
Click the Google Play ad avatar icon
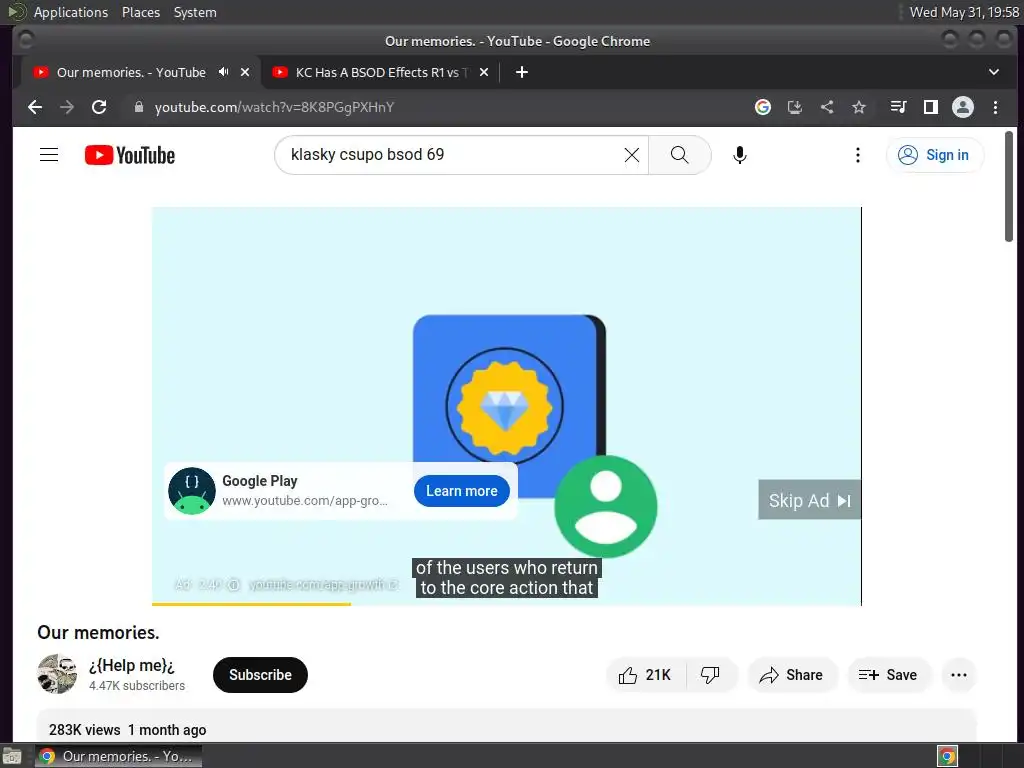192,491
